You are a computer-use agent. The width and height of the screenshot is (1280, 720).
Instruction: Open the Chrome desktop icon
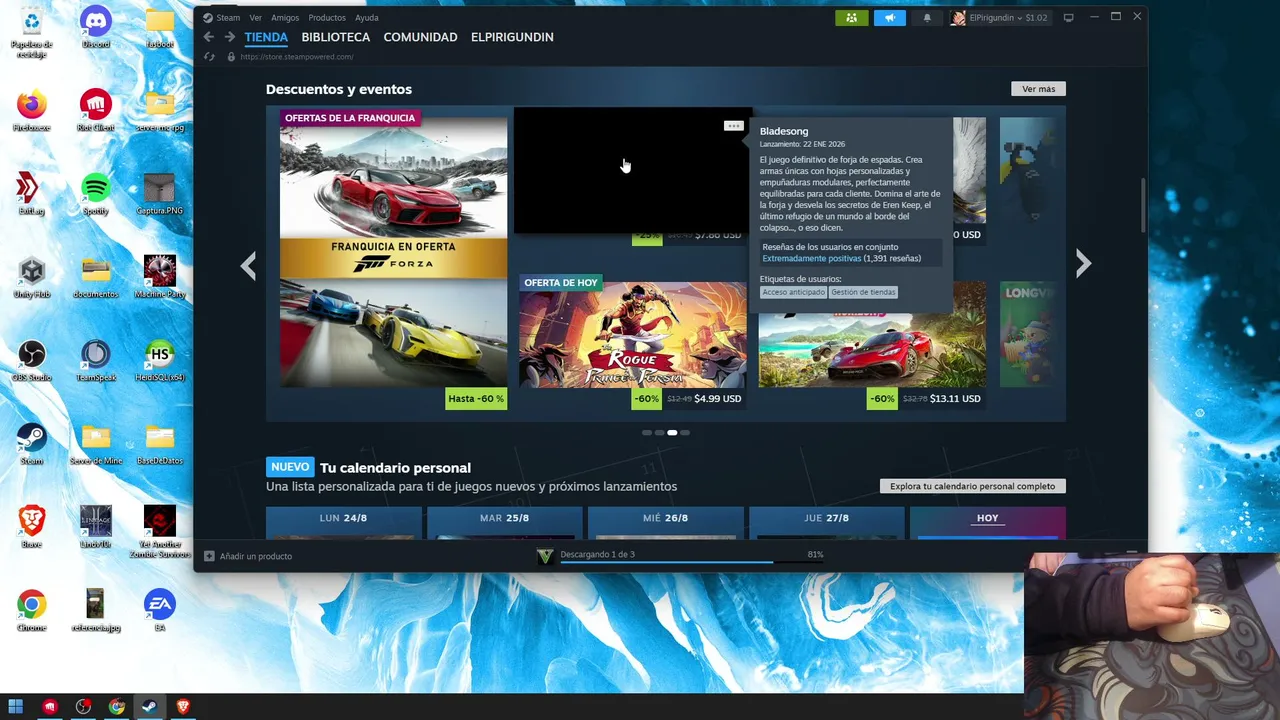click(32, 610)
